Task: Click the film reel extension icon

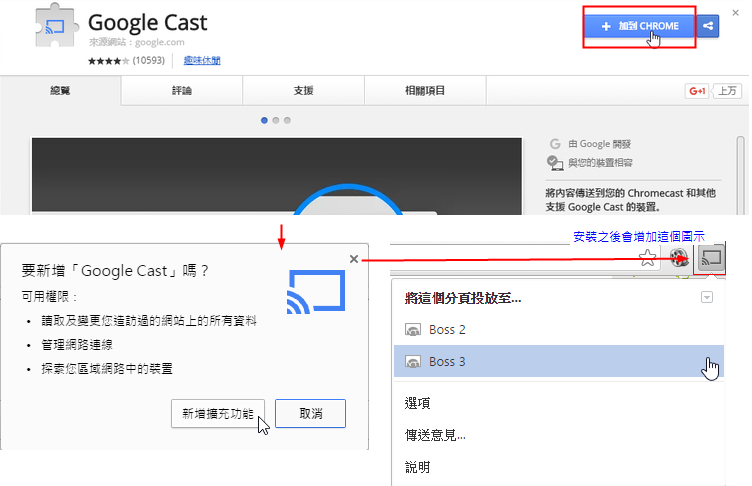Action: 679,258
